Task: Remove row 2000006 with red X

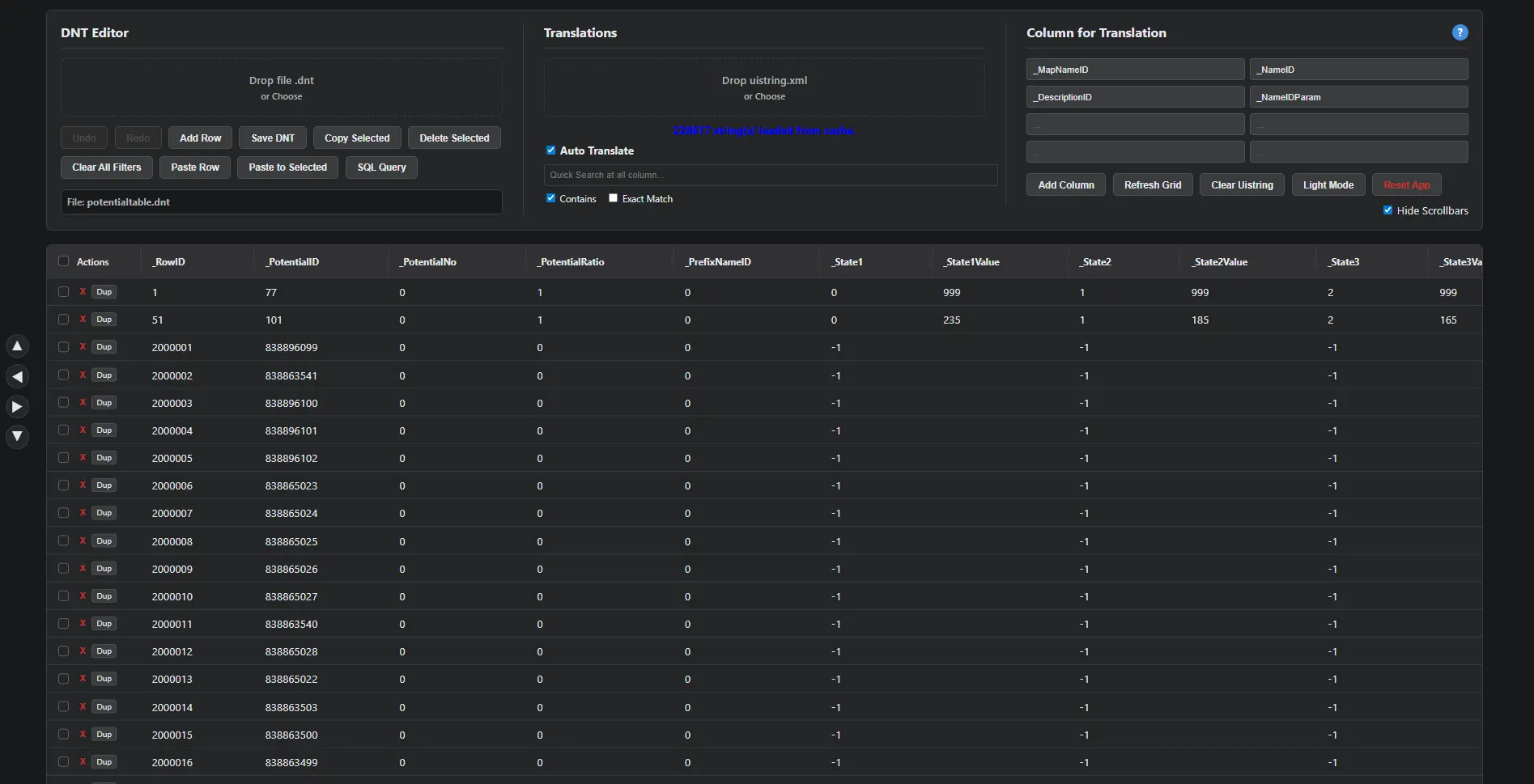Action: 83,485
